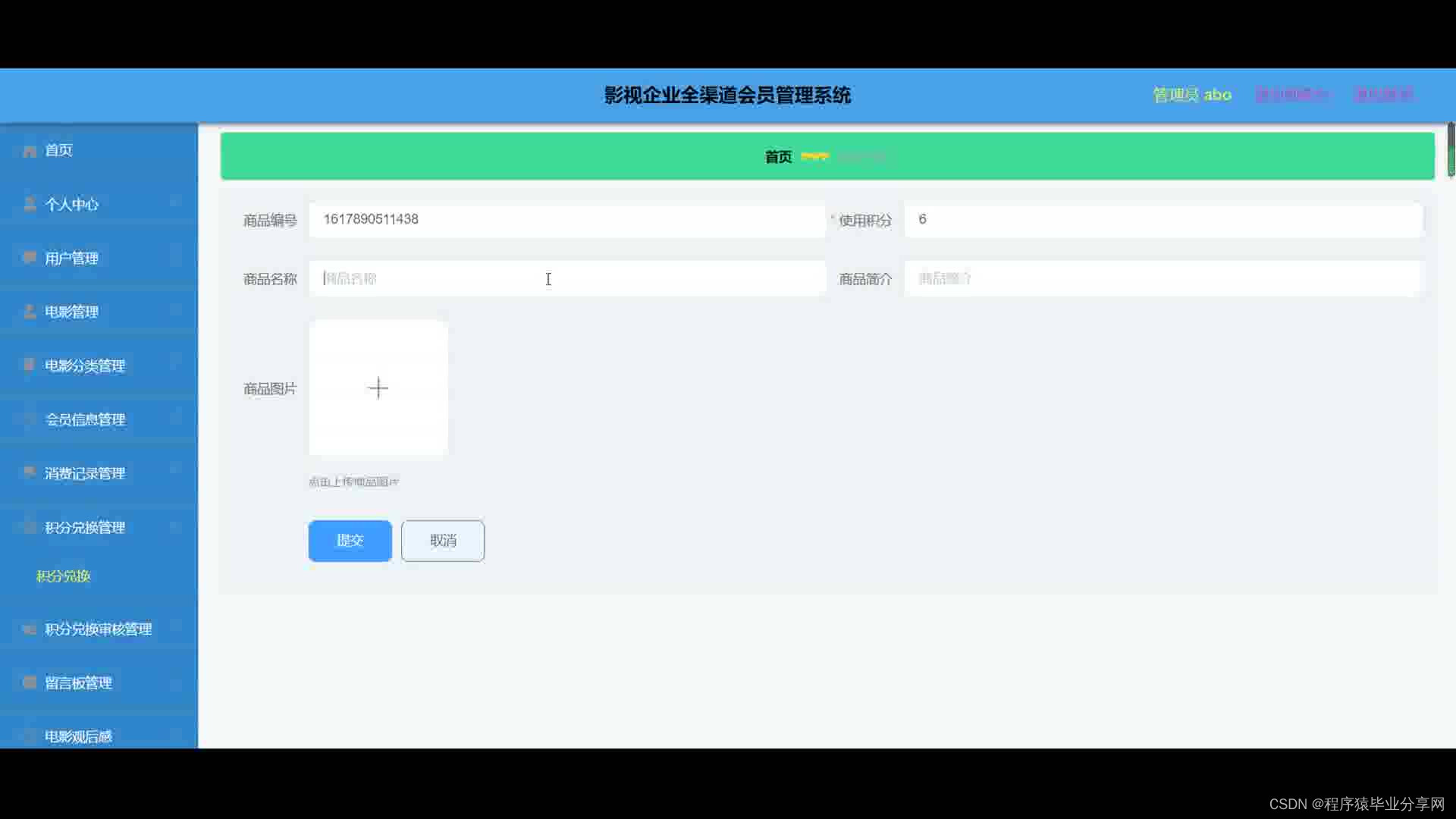Open the 积分兑换 submenu item
Screen dimensions: 1456x819
point(64,576)
